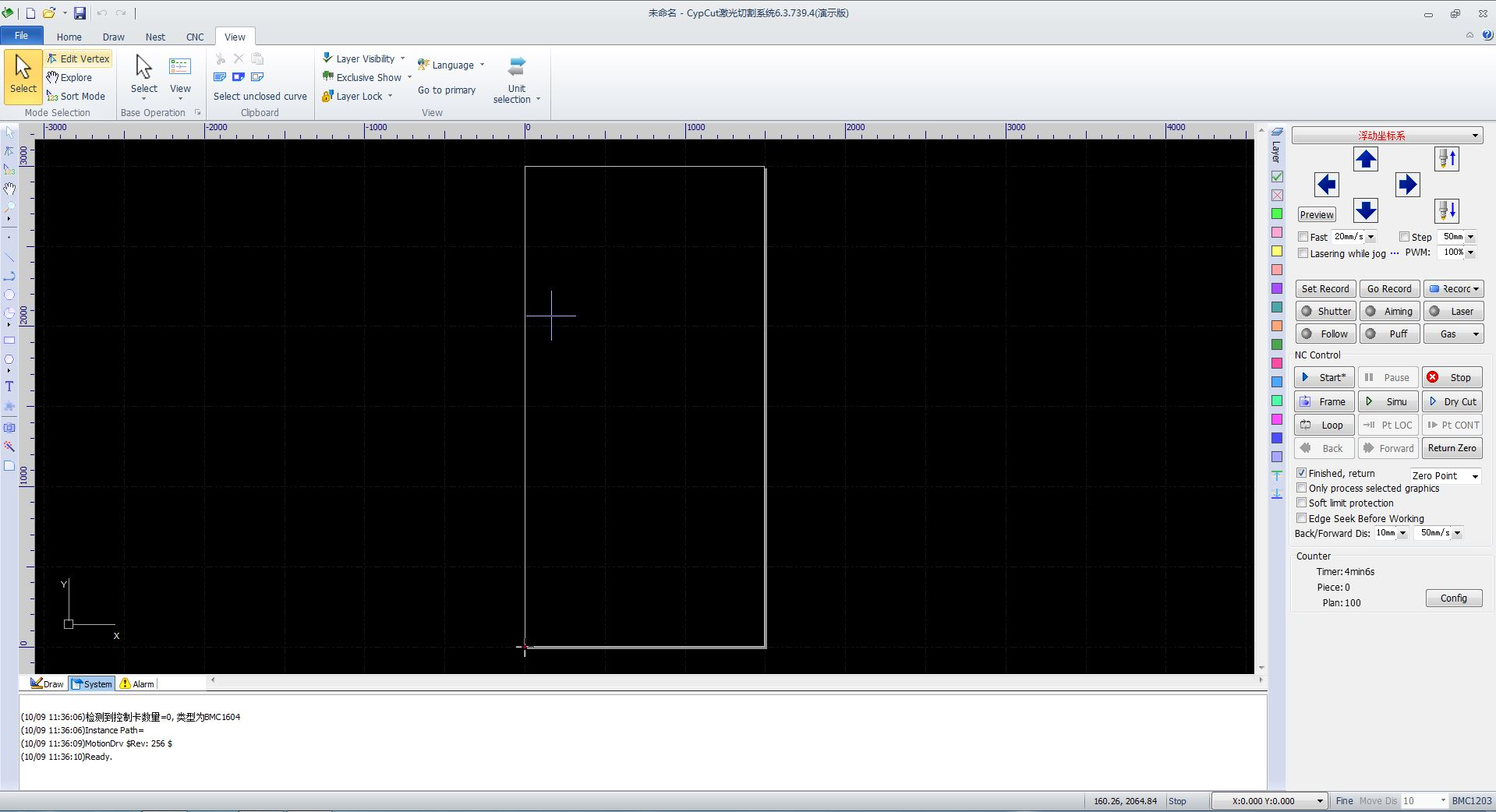
Task: Open the Layer panel icon at top
Action: (x=1277, y=132)
